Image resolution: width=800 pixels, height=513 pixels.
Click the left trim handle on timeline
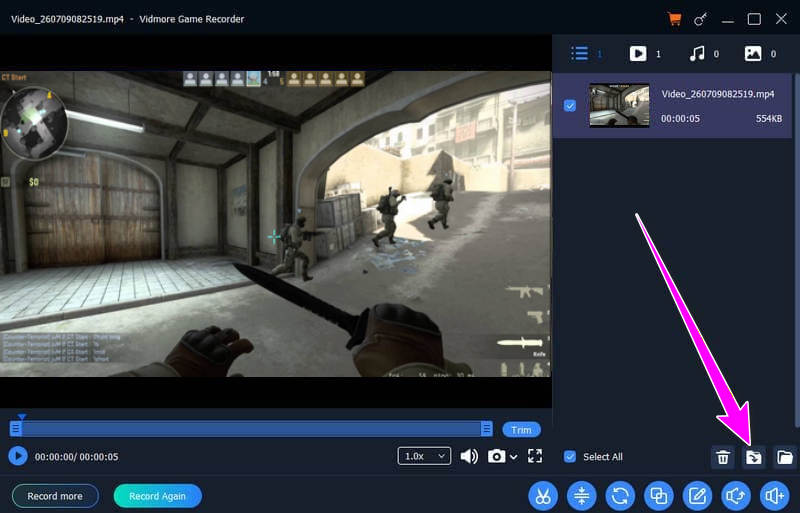16,429
